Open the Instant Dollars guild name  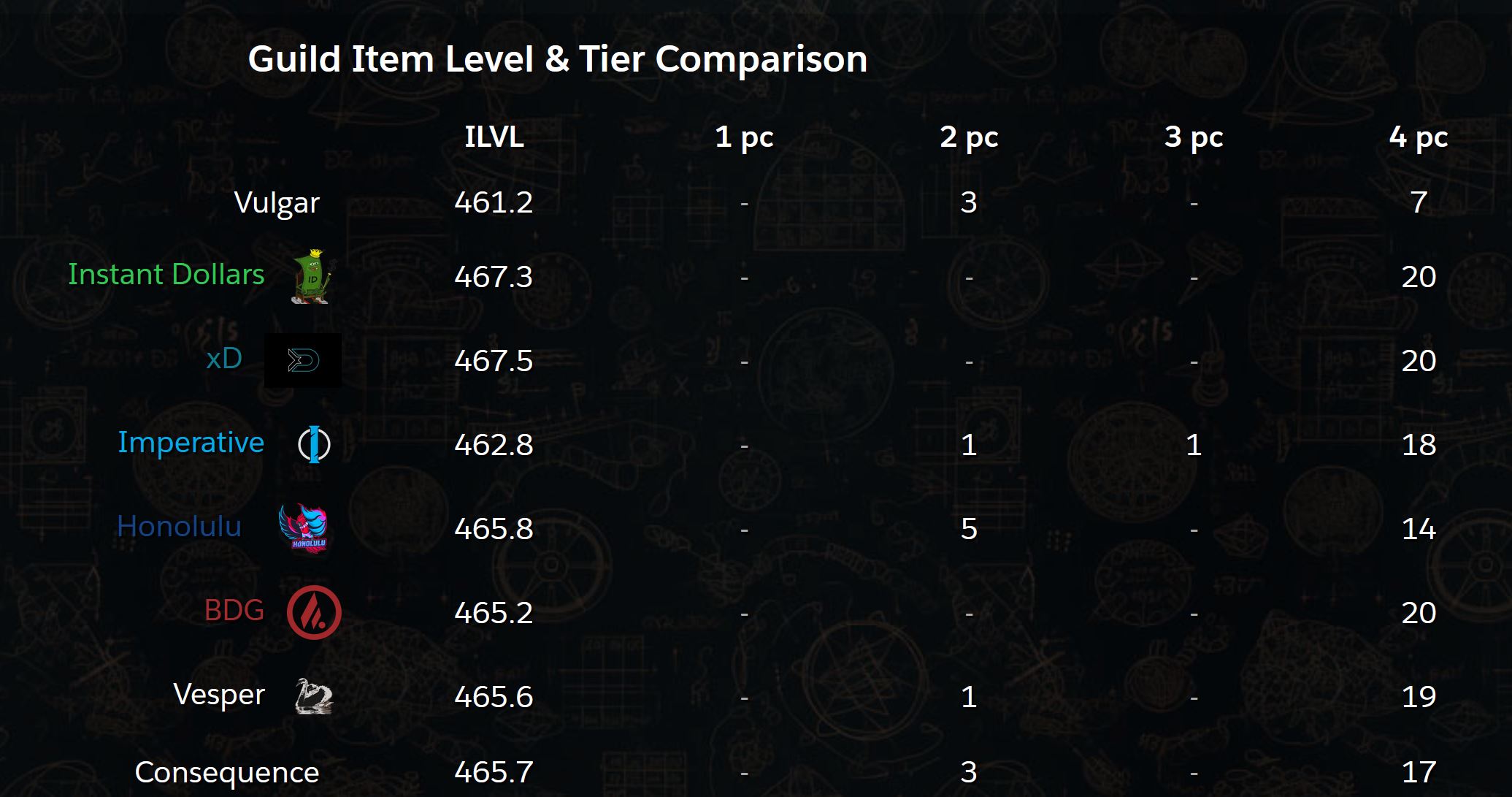[166, 275]
